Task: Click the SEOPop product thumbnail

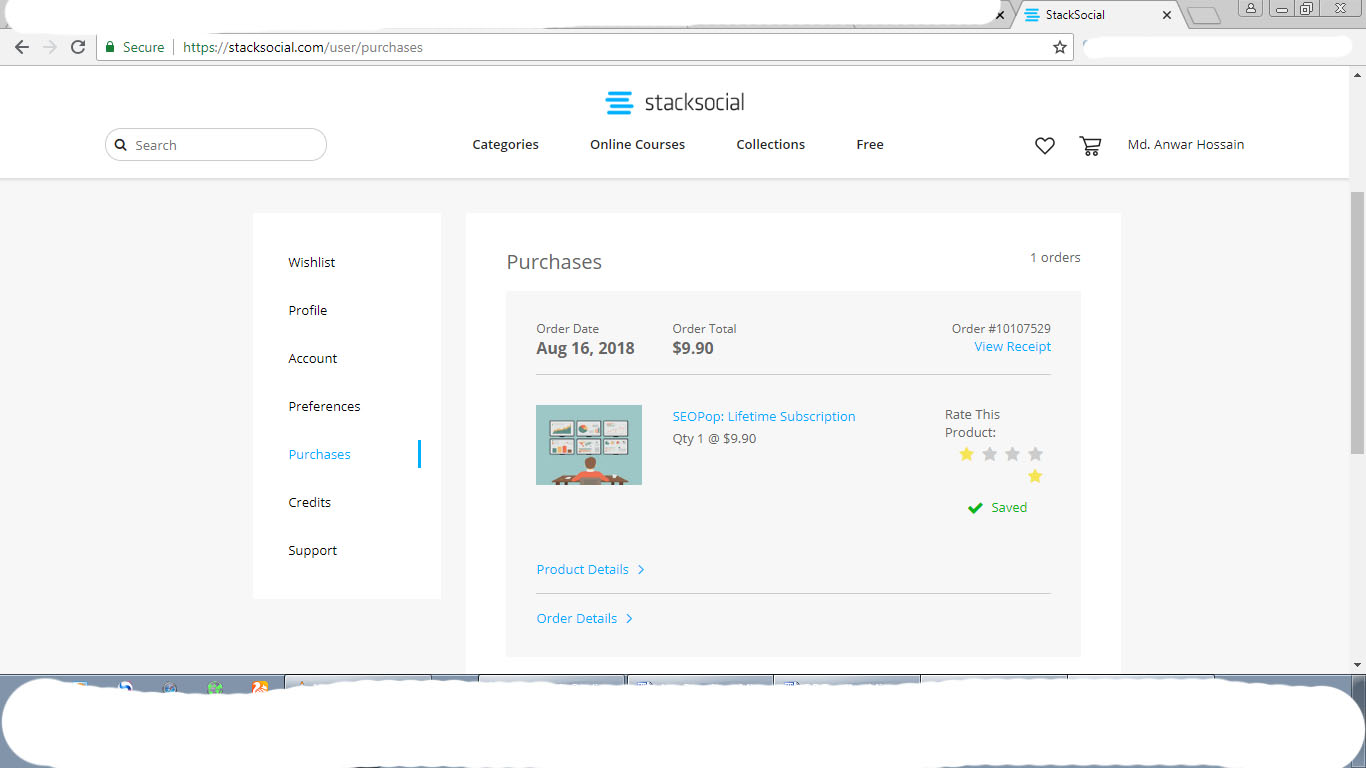Action: click(x=589, y=444)
